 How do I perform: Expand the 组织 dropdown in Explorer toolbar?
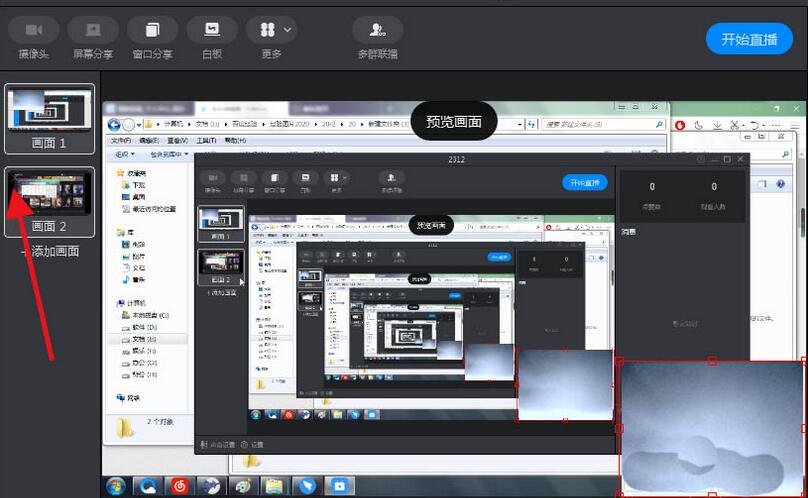pyautogui.click(x=124, y=155)
